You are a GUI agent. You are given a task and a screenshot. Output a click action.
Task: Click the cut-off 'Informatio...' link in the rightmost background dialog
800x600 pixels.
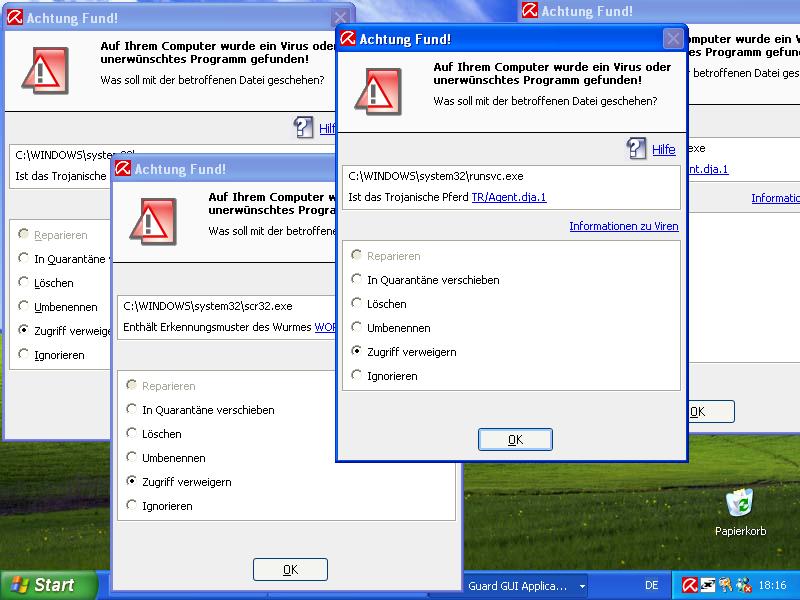pos(776,198)
